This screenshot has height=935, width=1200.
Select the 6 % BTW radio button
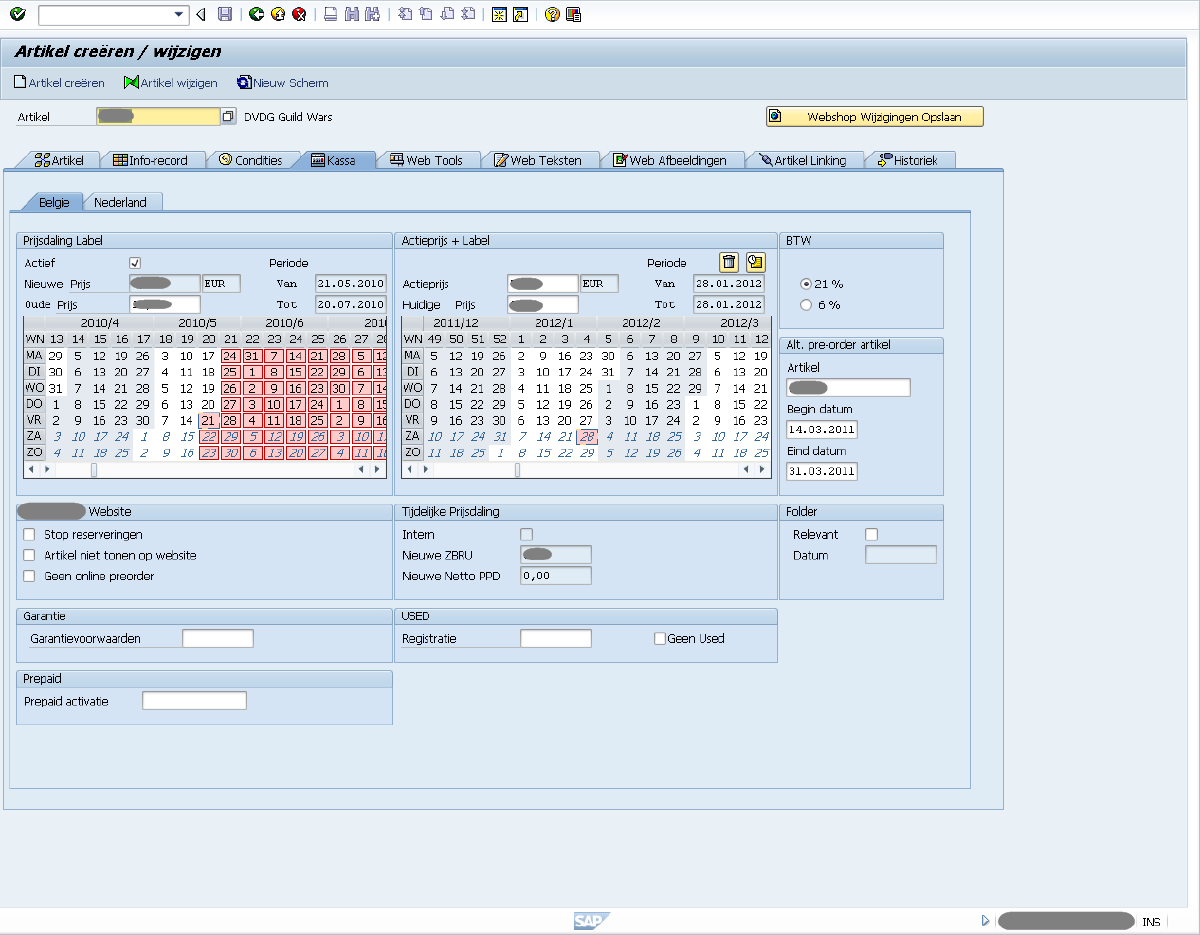coord(806,305)
